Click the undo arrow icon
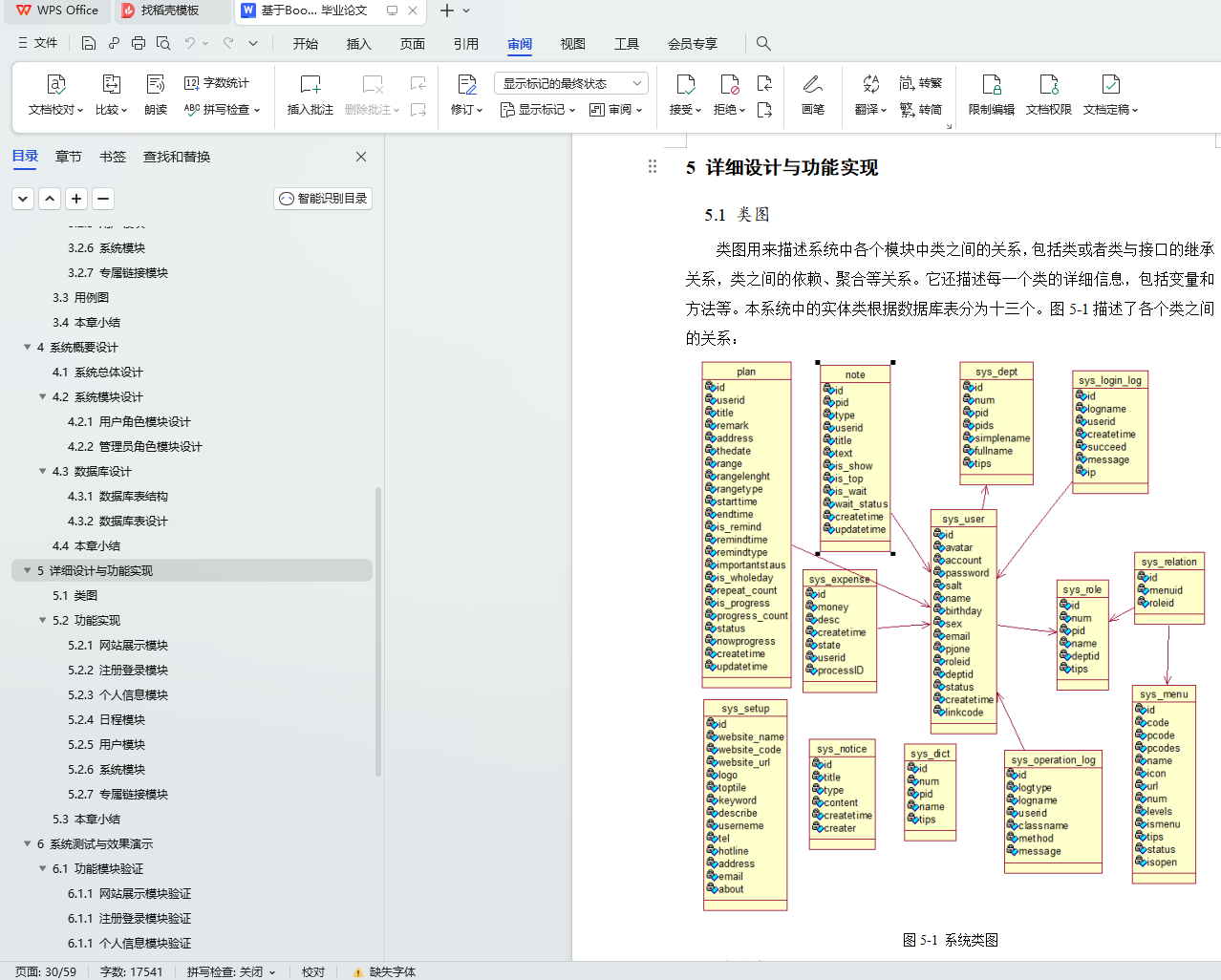The height and width of the screenshot is (980, 1221). (190, 43)
